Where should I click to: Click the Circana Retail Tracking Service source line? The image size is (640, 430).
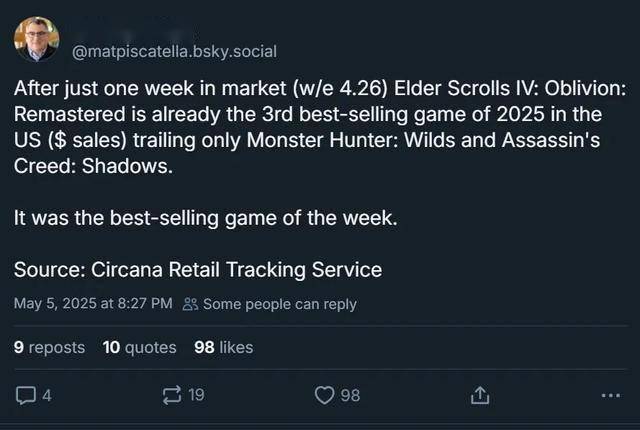[x=198, y=269]
